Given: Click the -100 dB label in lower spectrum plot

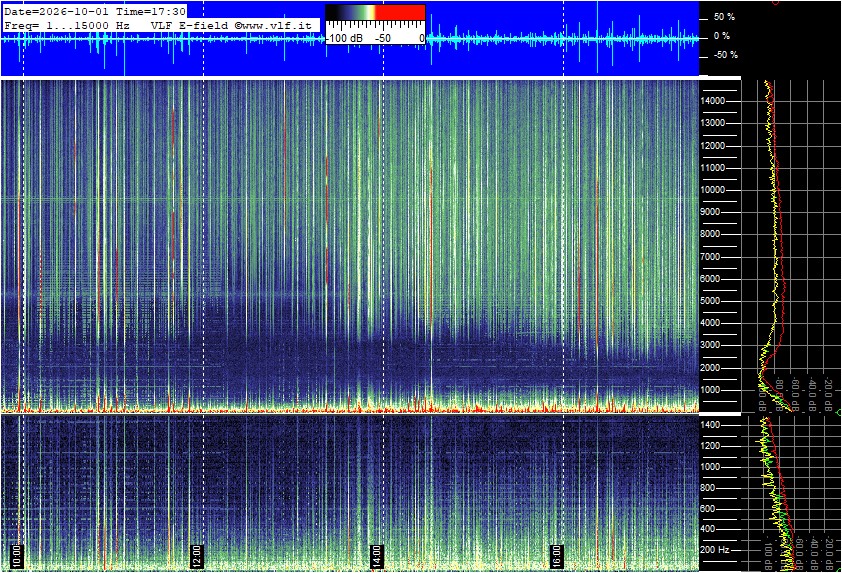Looking at the screenshot, I should tap(768, 554).
